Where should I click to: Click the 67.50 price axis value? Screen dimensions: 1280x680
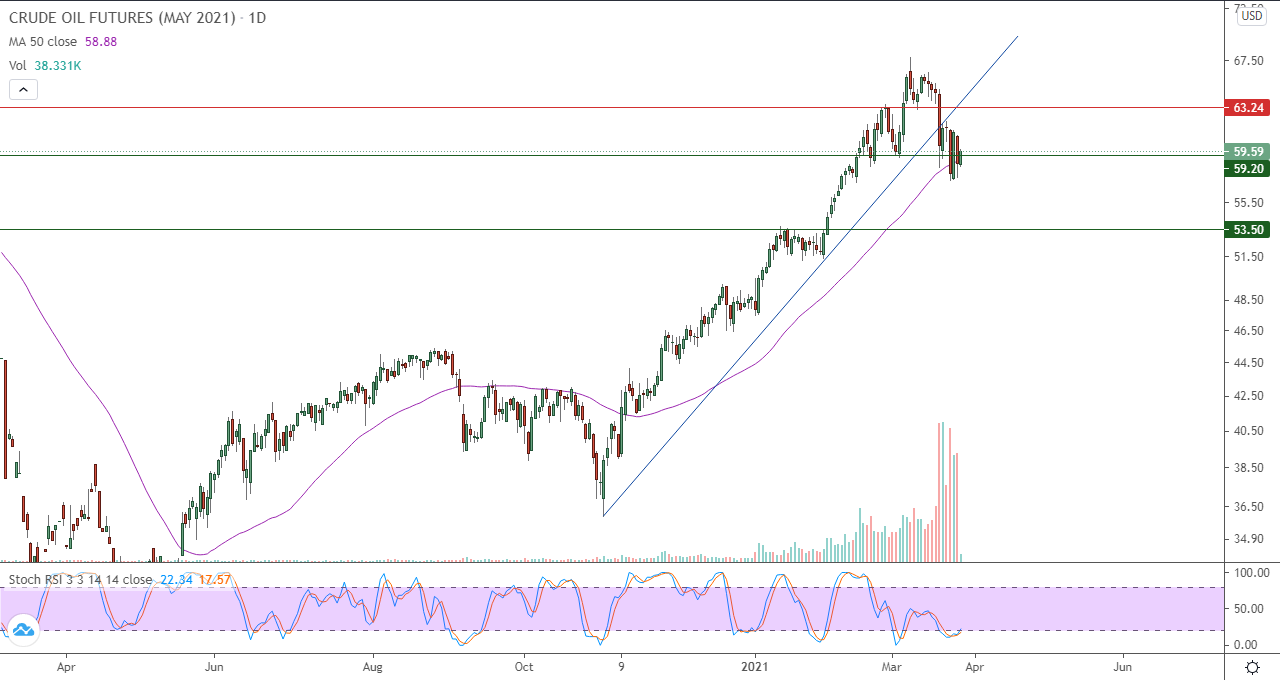(1250, 61)
